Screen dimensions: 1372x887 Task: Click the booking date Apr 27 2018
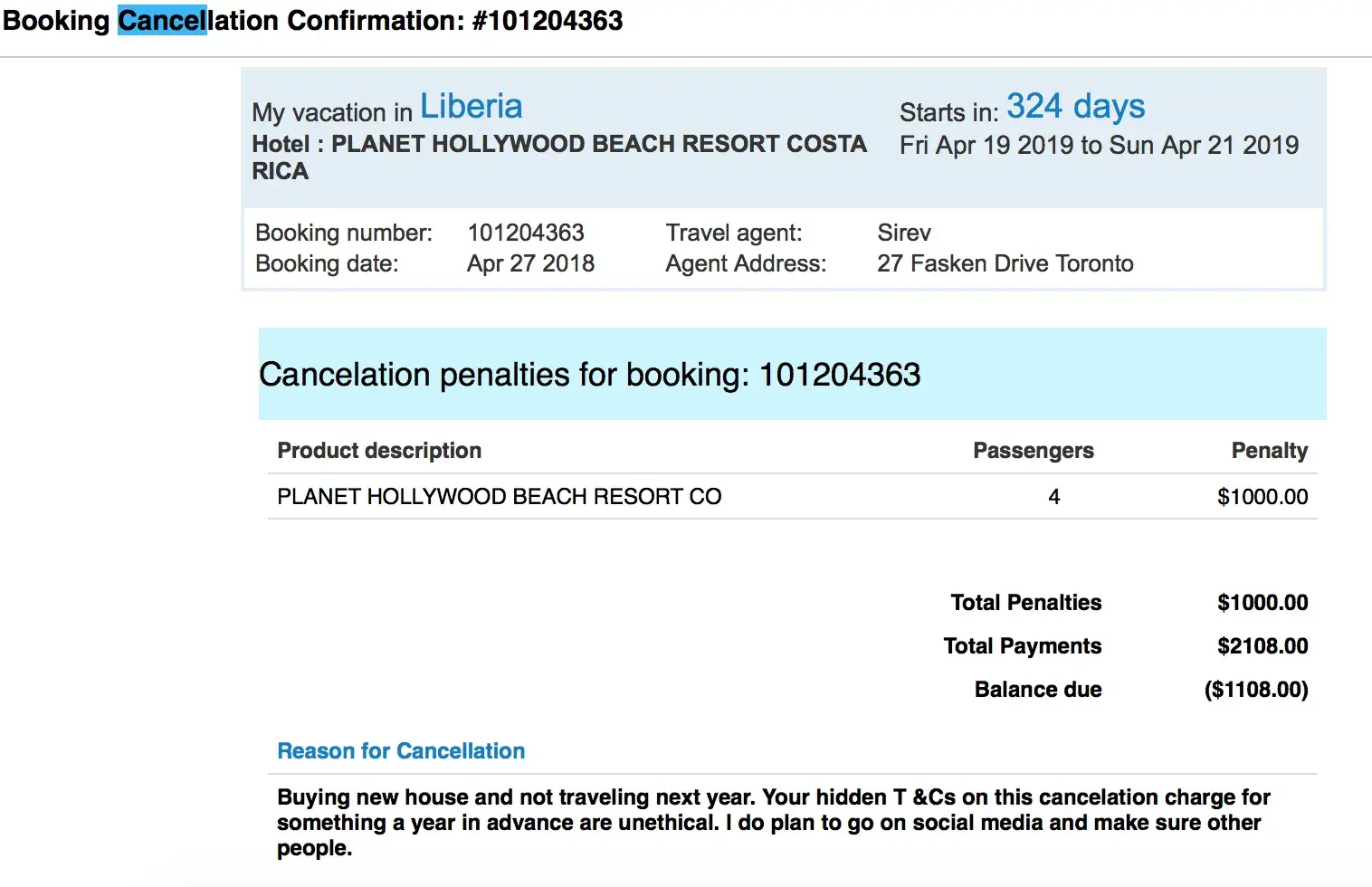coord(530,263)
